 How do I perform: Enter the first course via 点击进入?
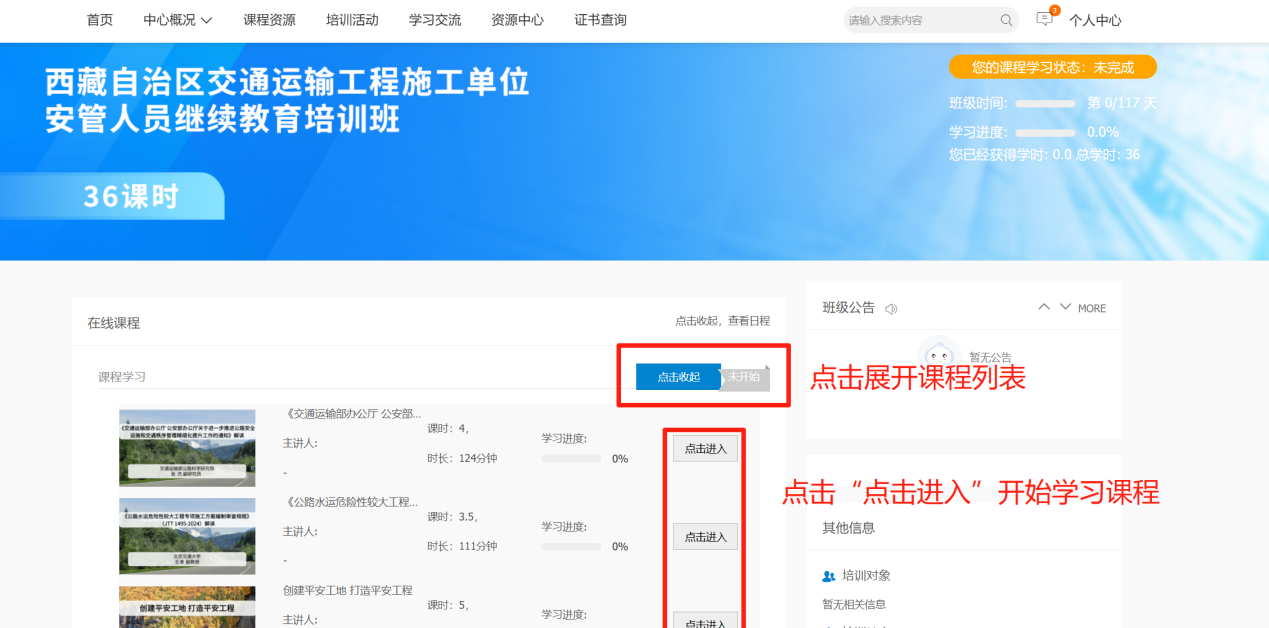705,449
